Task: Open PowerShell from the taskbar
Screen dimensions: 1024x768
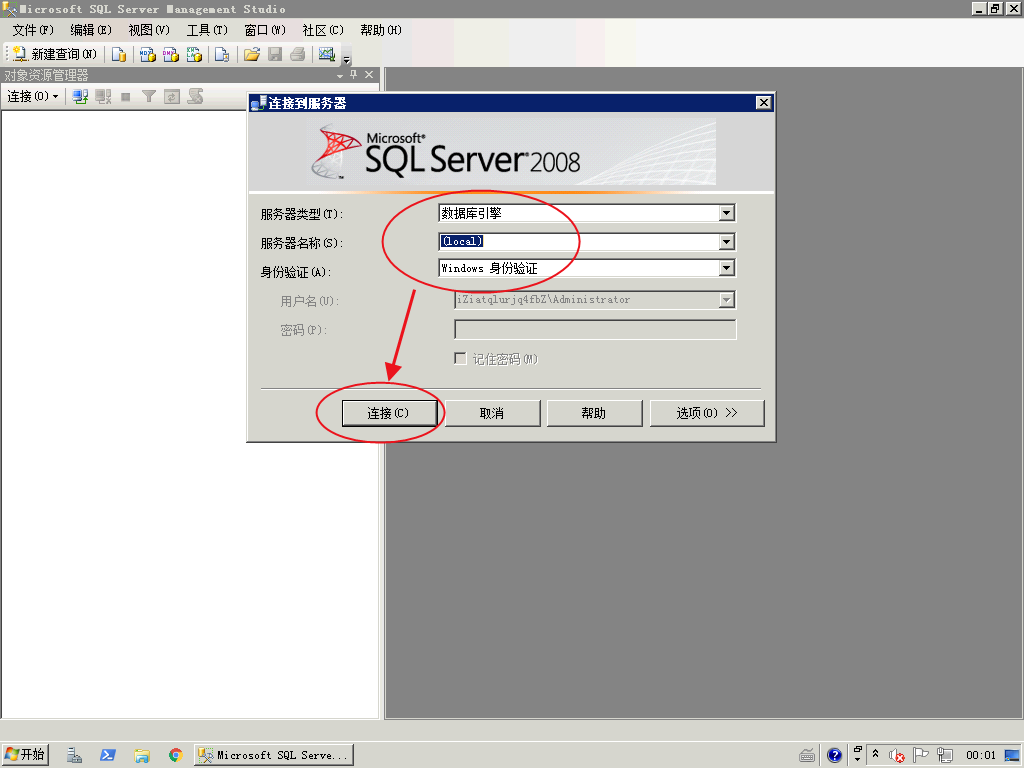Action: point(108,756)
